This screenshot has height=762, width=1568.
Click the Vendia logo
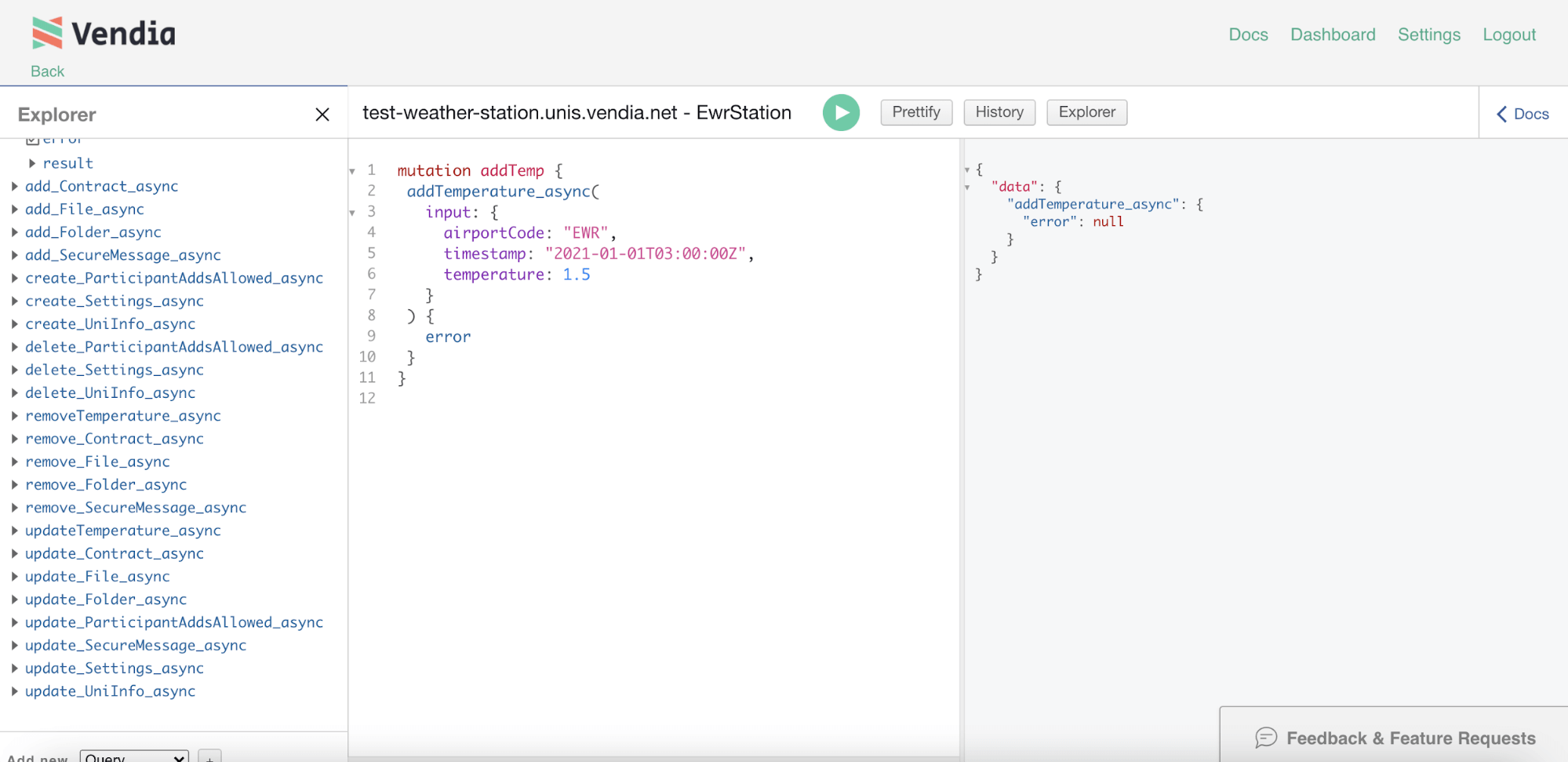tap(104, 33)
